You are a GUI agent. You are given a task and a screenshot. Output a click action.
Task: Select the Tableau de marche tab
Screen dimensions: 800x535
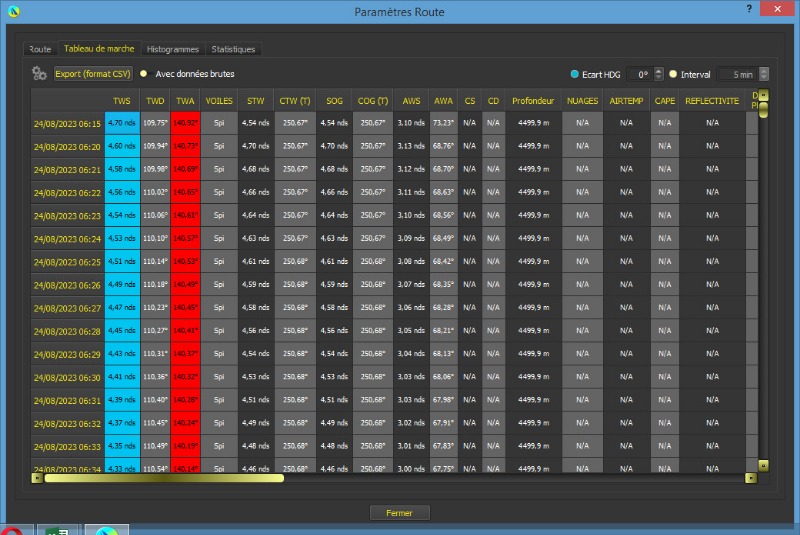tap(99, 48)
